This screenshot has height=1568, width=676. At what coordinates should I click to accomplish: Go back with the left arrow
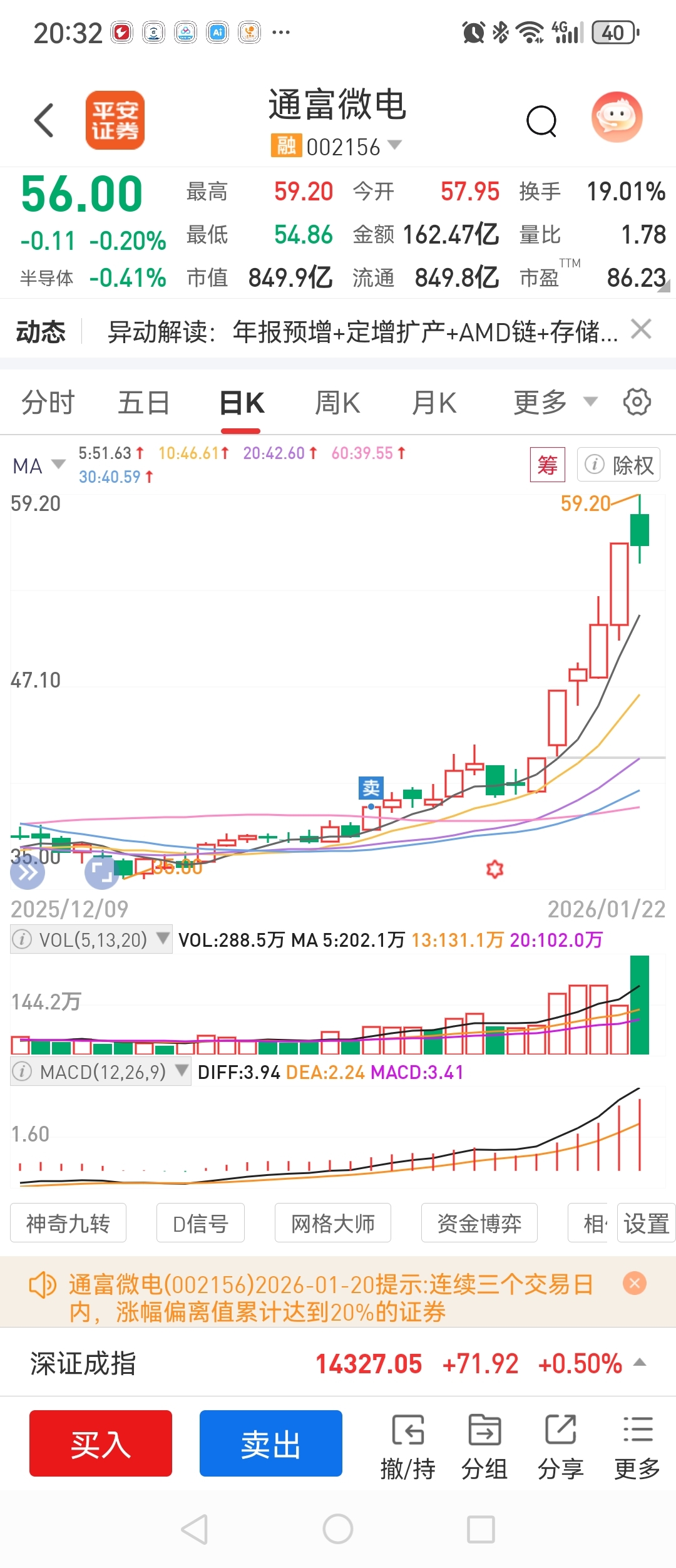44,120
